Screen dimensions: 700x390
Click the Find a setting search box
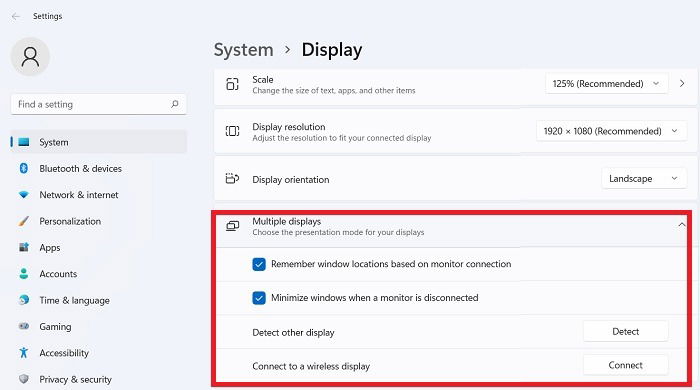point(99,104)
